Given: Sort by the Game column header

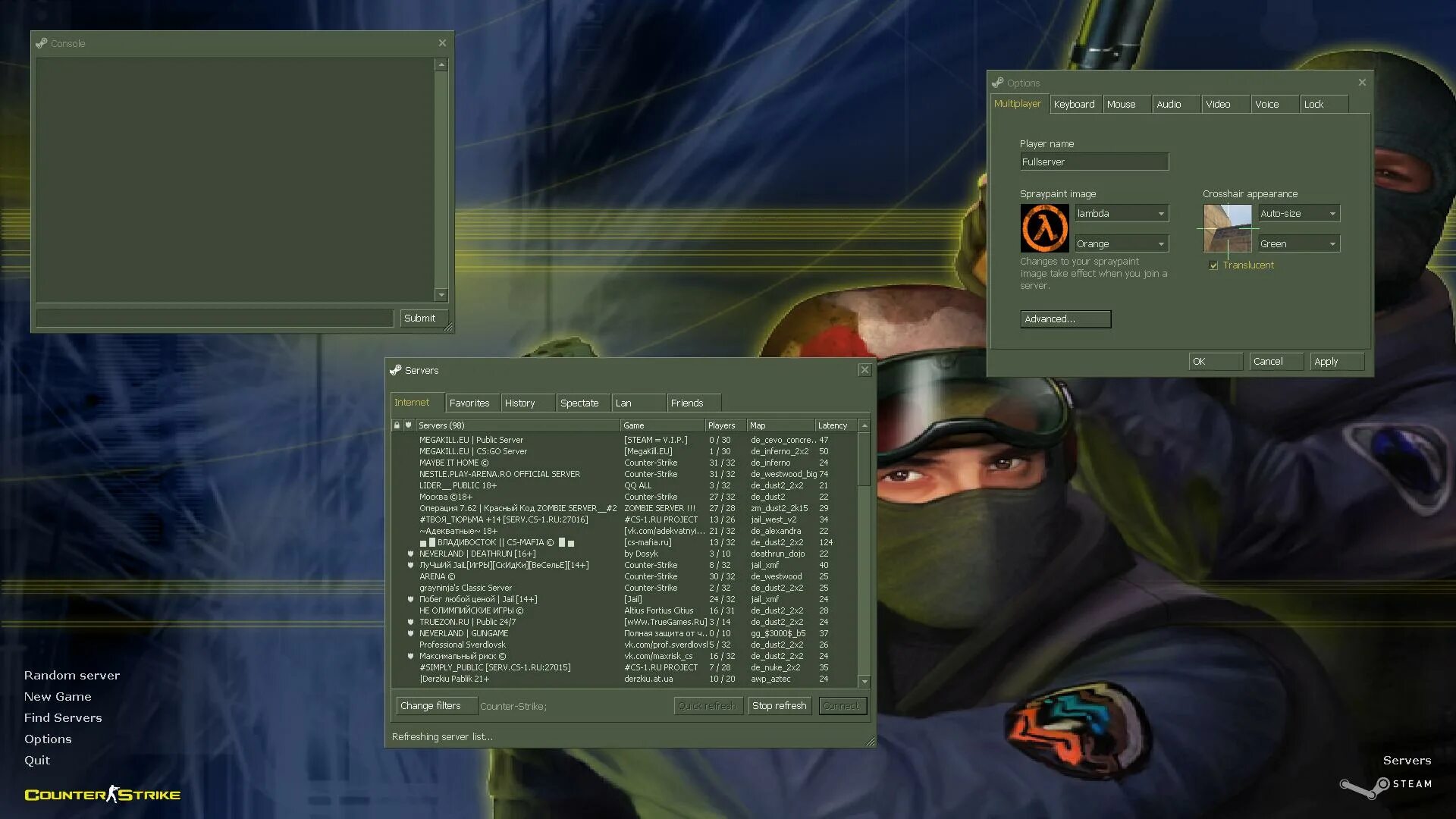Looking at the screenshot, I should click(663, 426).
